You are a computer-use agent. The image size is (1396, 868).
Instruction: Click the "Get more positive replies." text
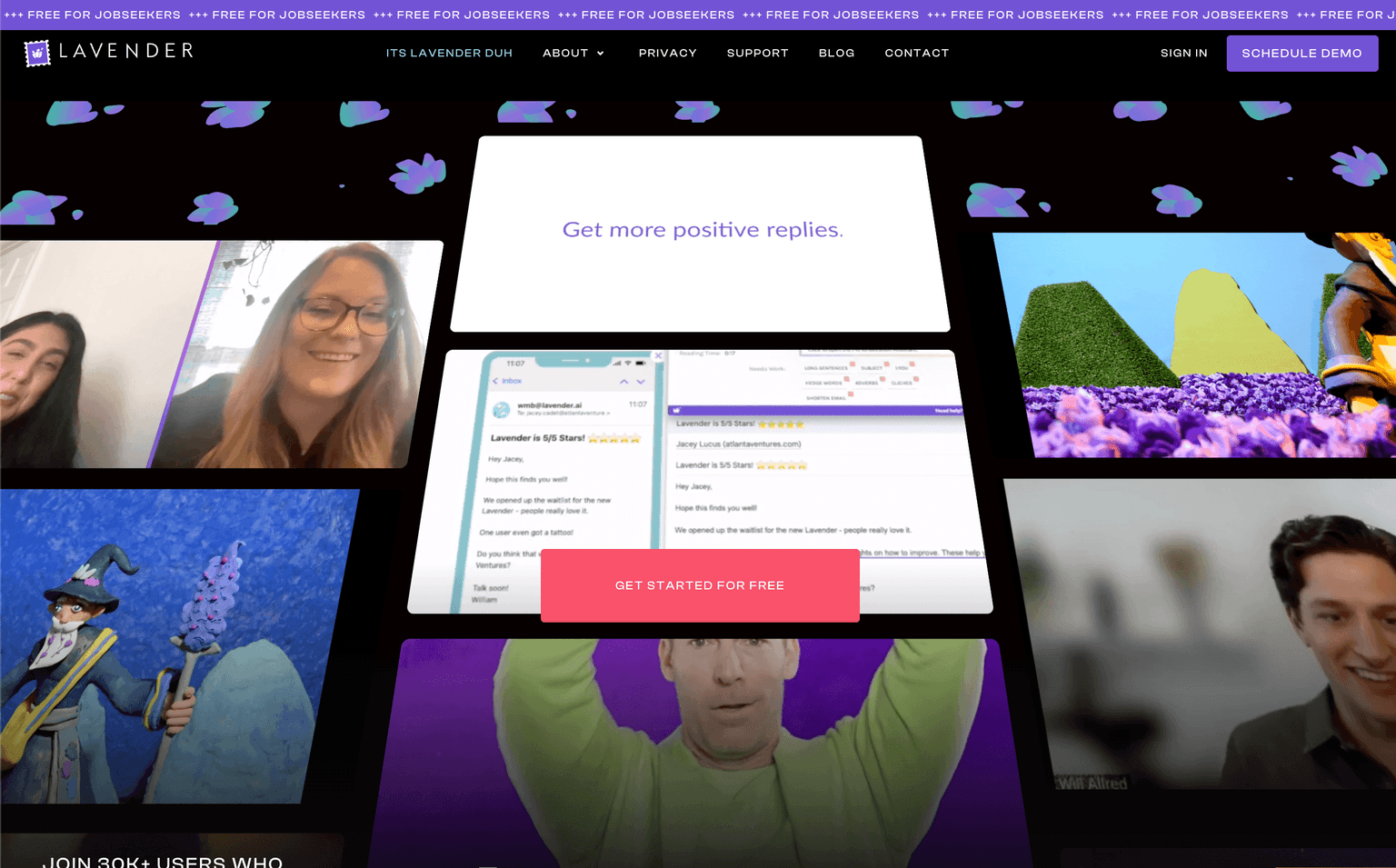703,230
